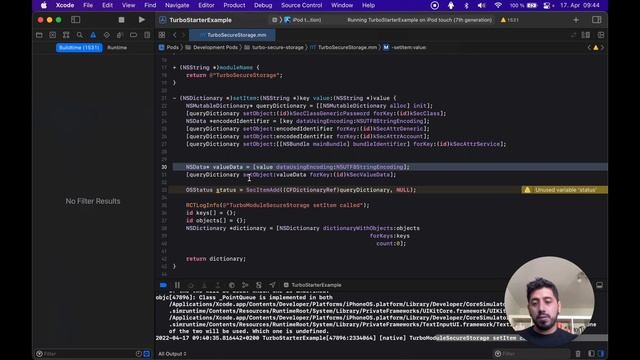Toggle the variables view pane button

[591, 354]
